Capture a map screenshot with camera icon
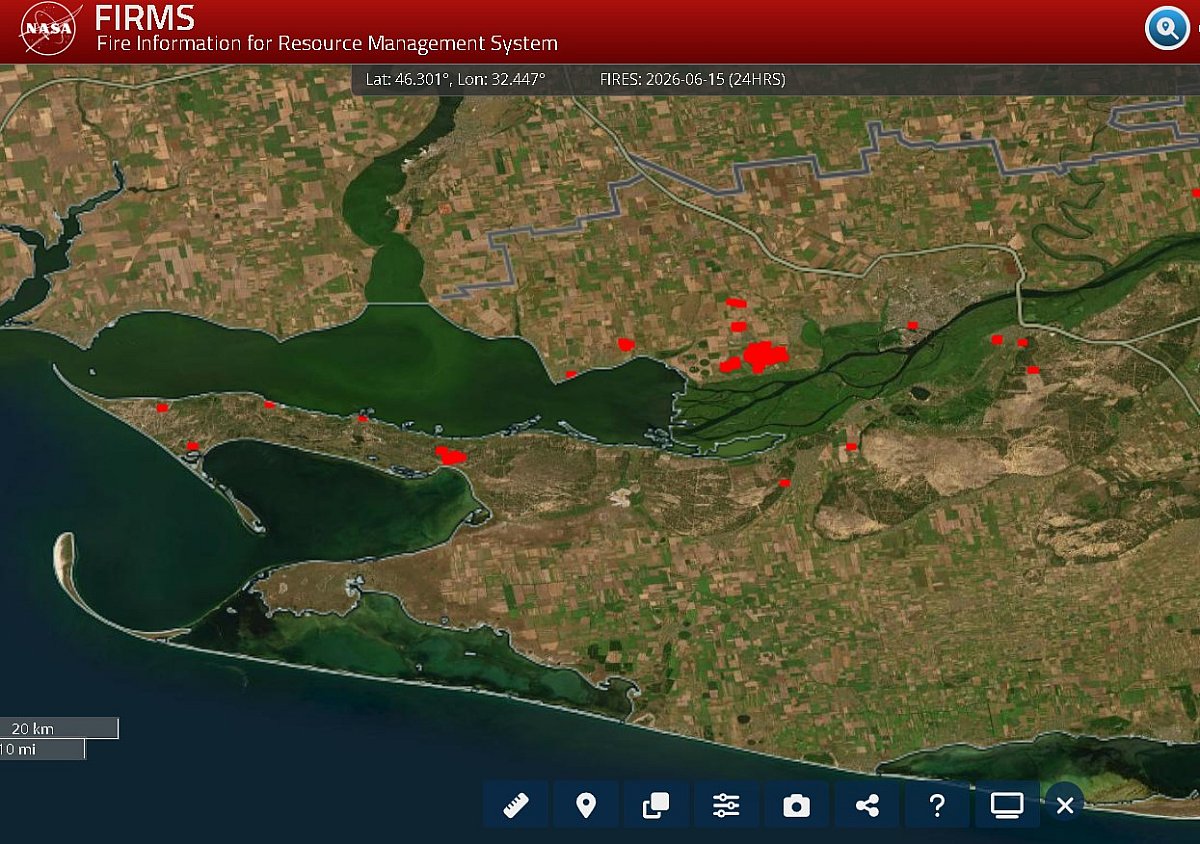1200x844 pixels. (796, 805)
